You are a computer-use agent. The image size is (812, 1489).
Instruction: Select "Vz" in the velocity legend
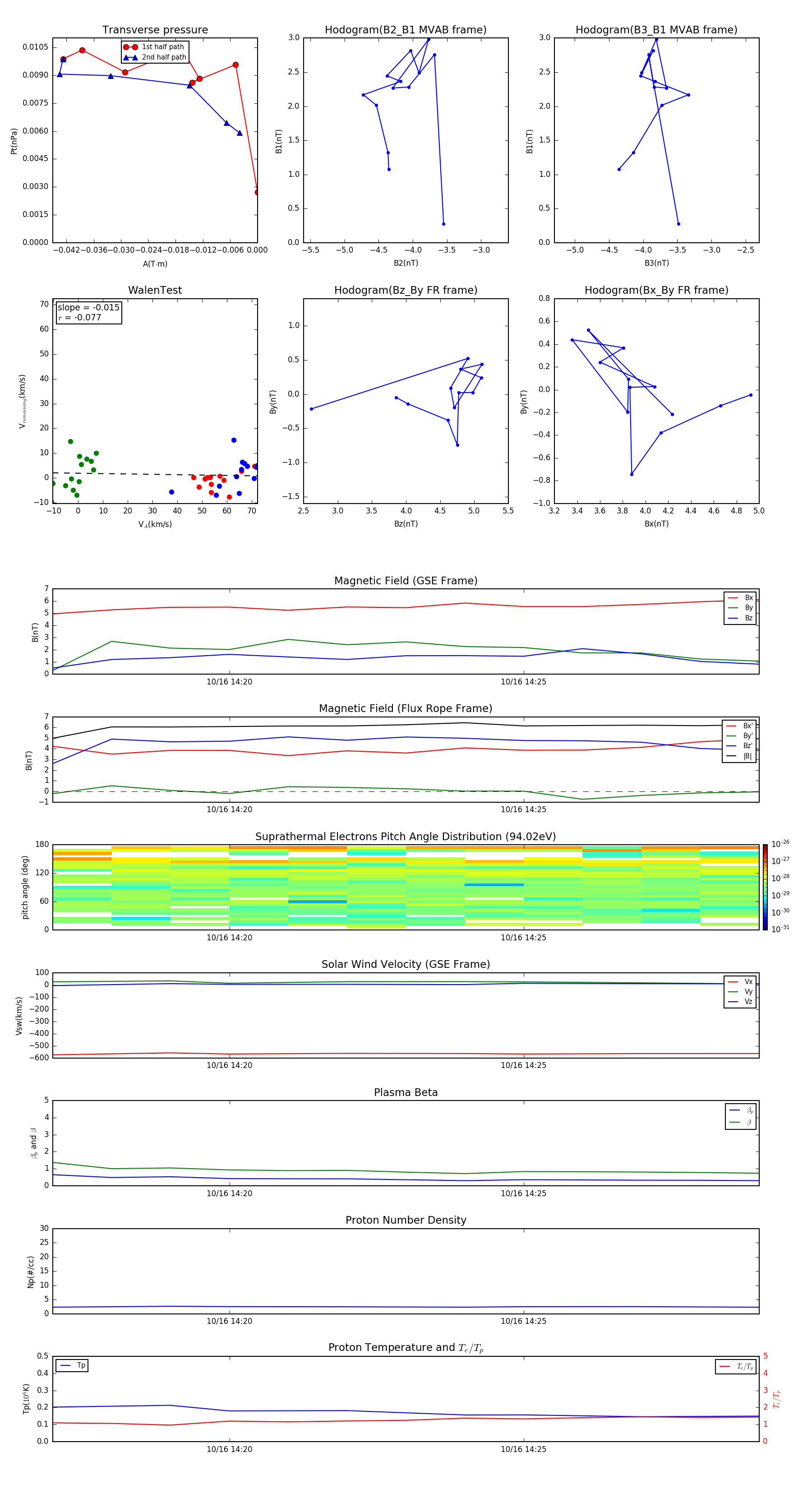coord(740,1002)
